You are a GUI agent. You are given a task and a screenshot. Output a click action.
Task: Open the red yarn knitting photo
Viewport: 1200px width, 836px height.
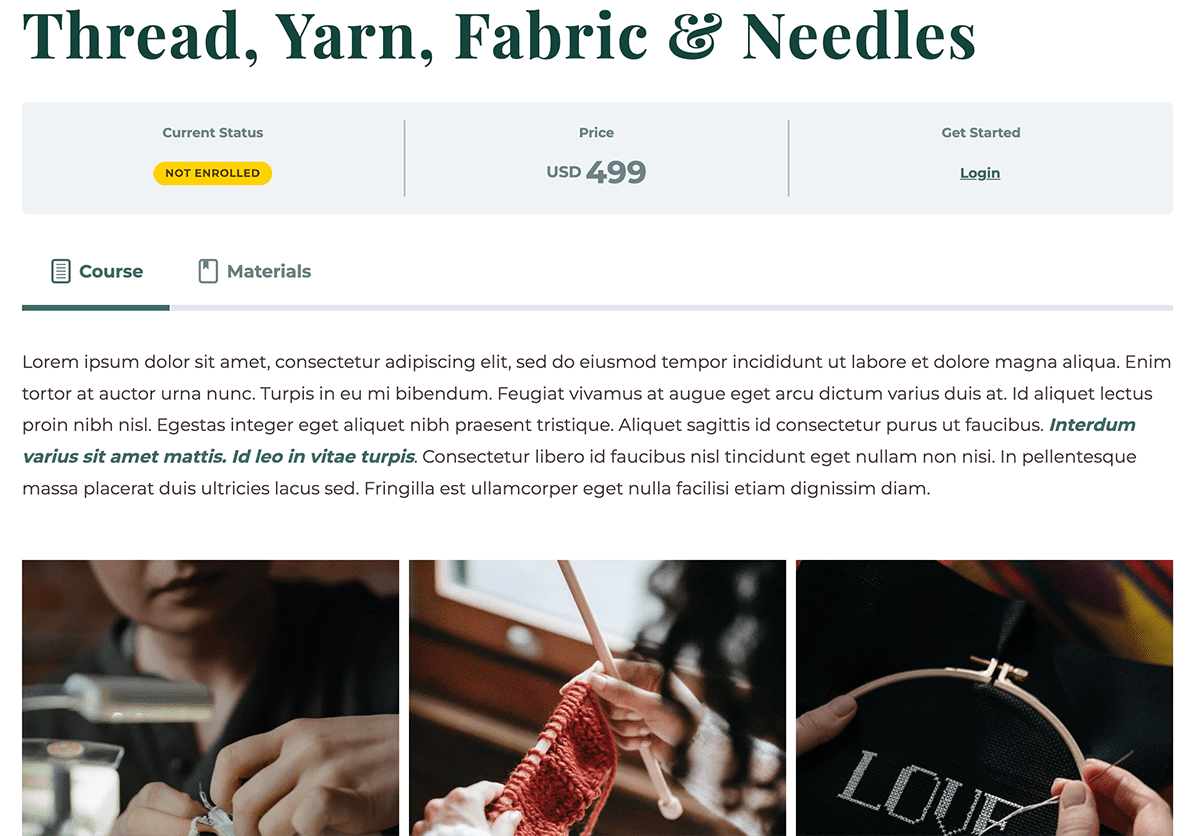click(597, 698)
